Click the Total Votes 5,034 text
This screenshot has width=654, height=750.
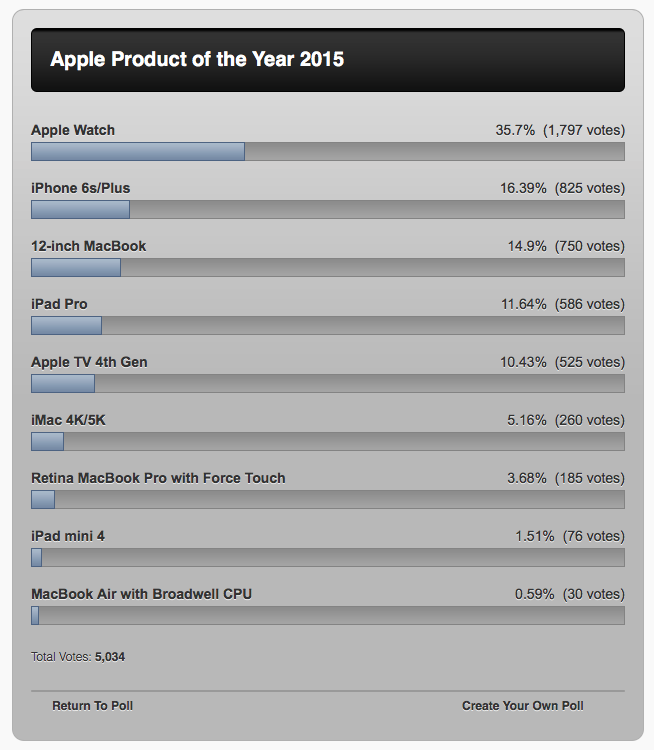click(78, 657)
